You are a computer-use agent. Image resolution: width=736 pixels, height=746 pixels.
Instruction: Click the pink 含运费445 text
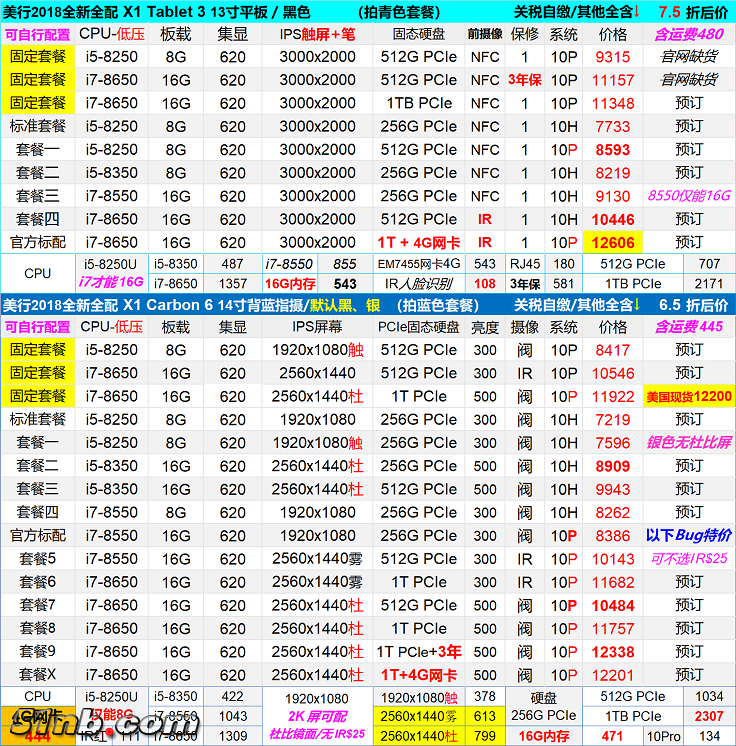click(688, 327)
